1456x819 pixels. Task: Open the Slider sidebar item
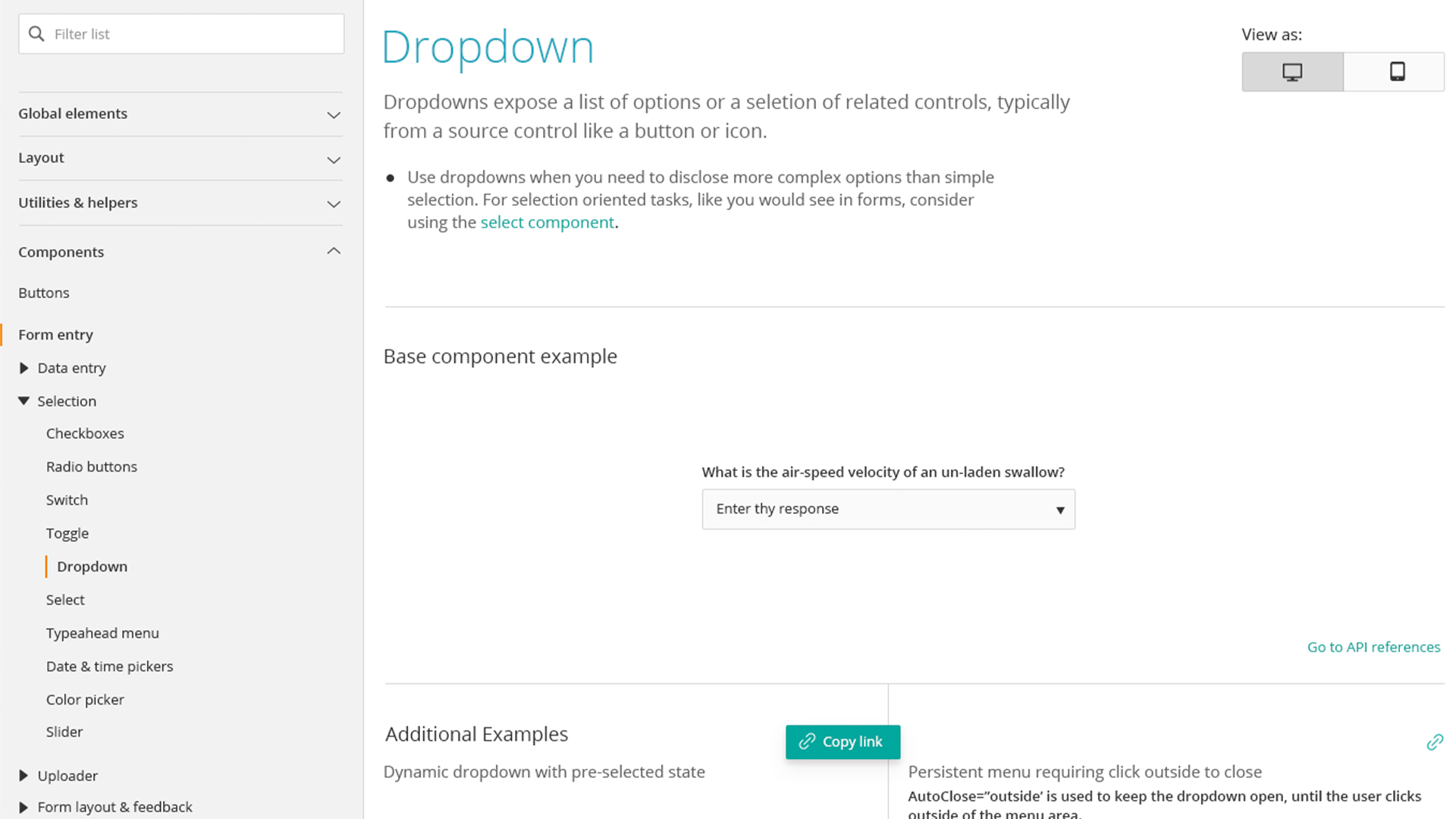click(x=64, y=733)
